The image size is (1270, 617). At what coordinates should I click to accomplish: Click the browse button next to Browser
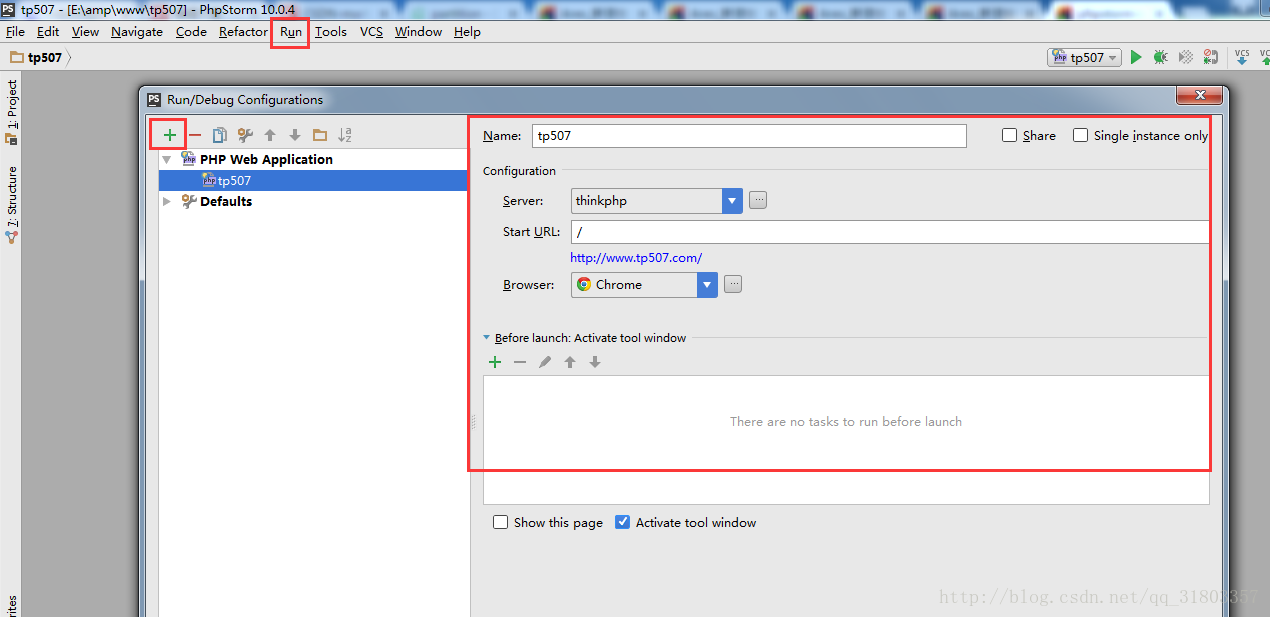click(x=733, y=284)
